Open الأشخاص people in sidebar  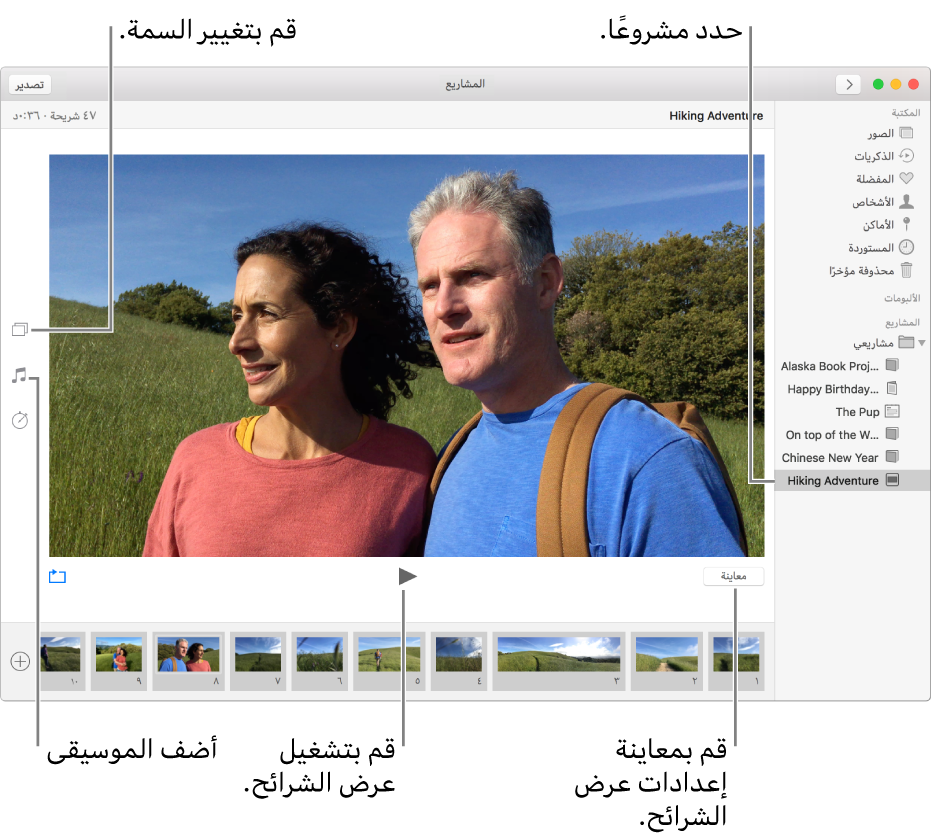click(883, 202)
